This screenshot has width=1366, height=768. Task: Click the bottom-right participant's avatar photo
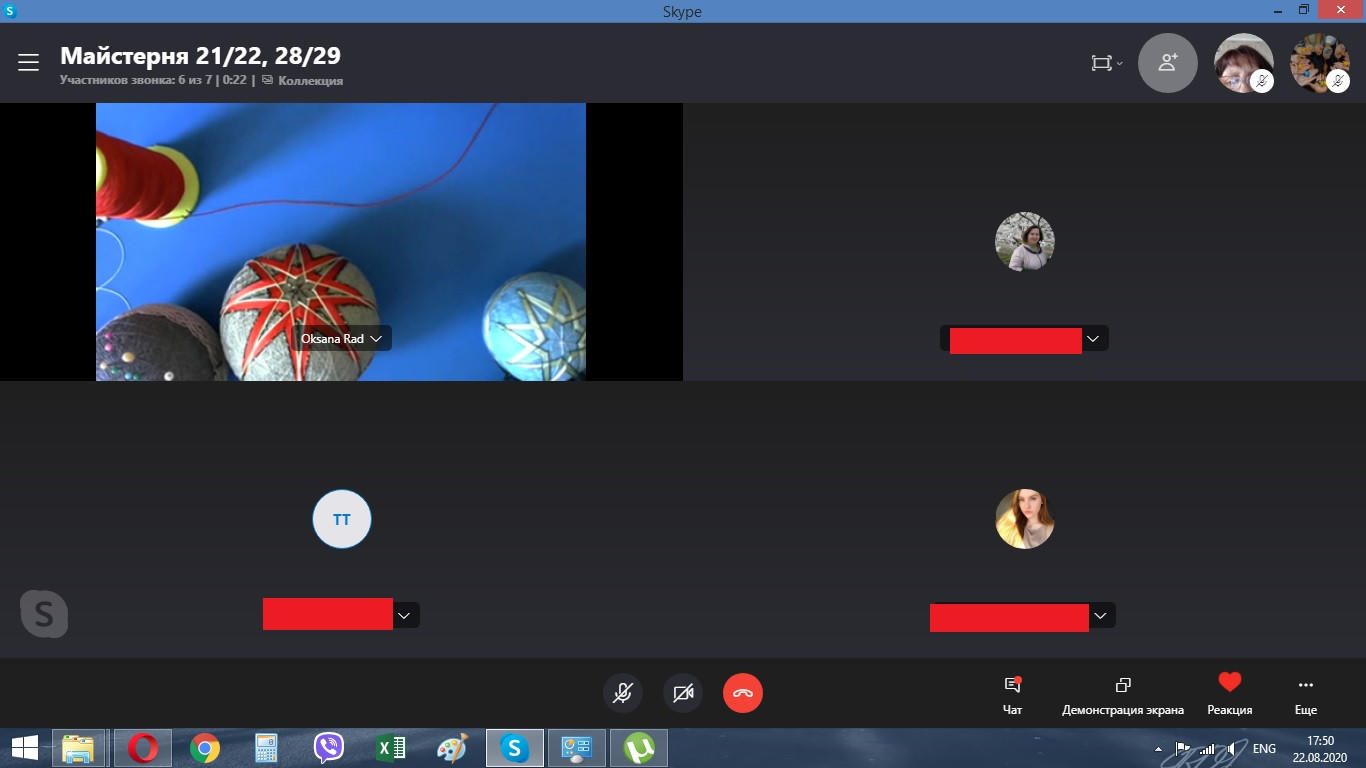coord(1025,519)
